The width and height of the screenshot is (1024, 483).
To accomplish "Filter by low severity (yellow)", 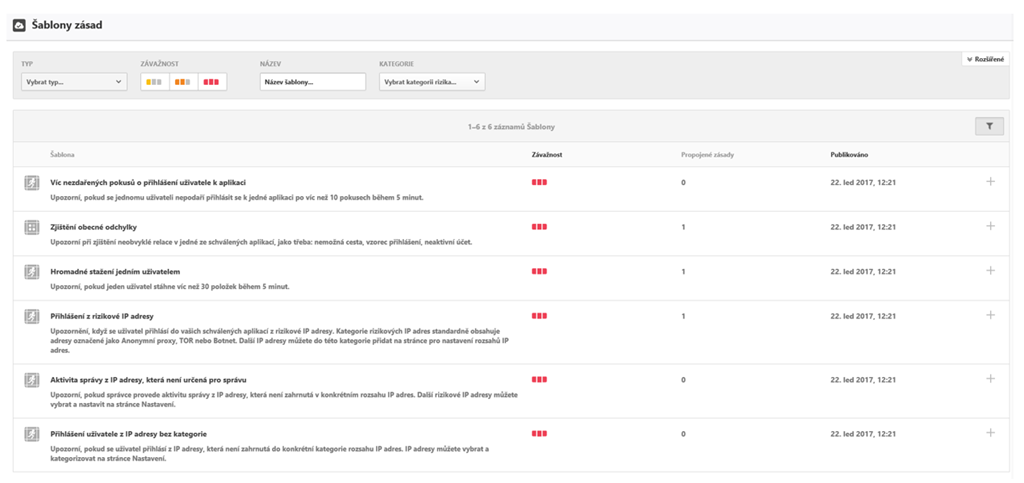I will pyautogui.click(x=155, y=82).
